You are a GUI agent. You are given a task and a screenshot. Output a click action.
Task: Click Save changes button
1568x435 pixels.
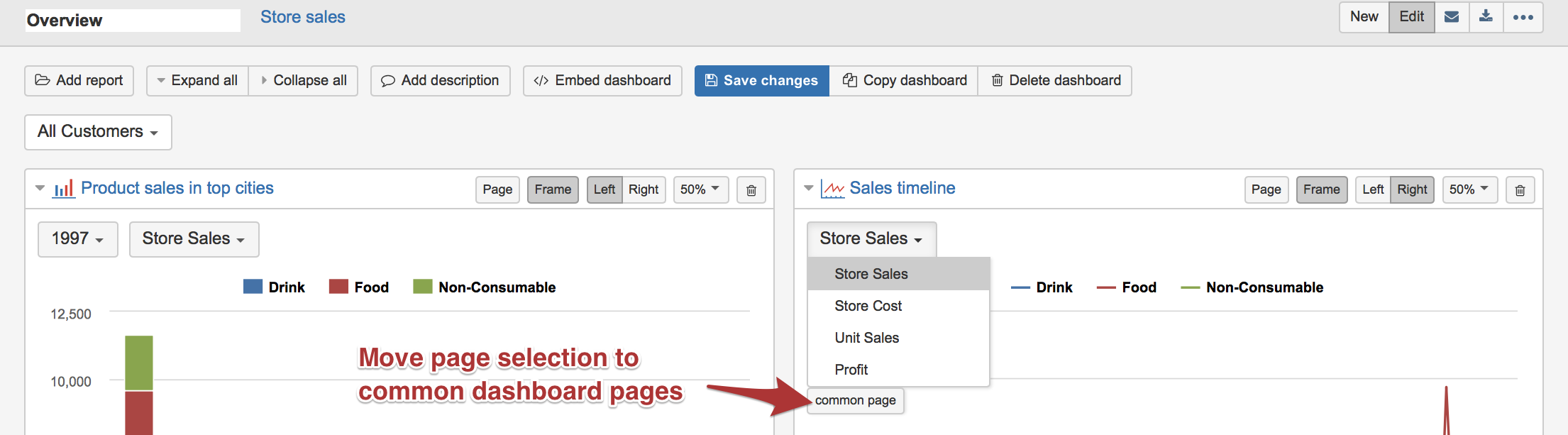click(761, 81)
